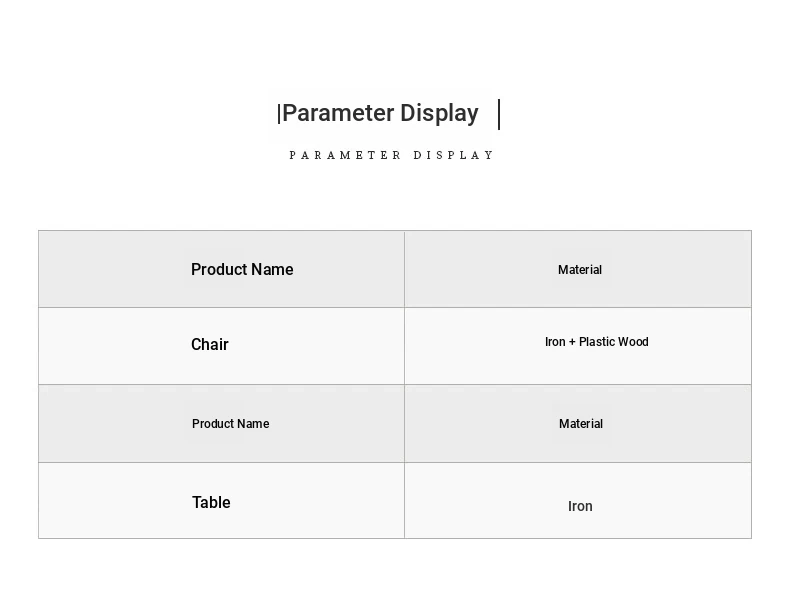This screenshot has width=790, height=598.
Task: Click the spaced uppercase "PARAMETER DISPLAY" subtitle
Action: pos(392,155)
